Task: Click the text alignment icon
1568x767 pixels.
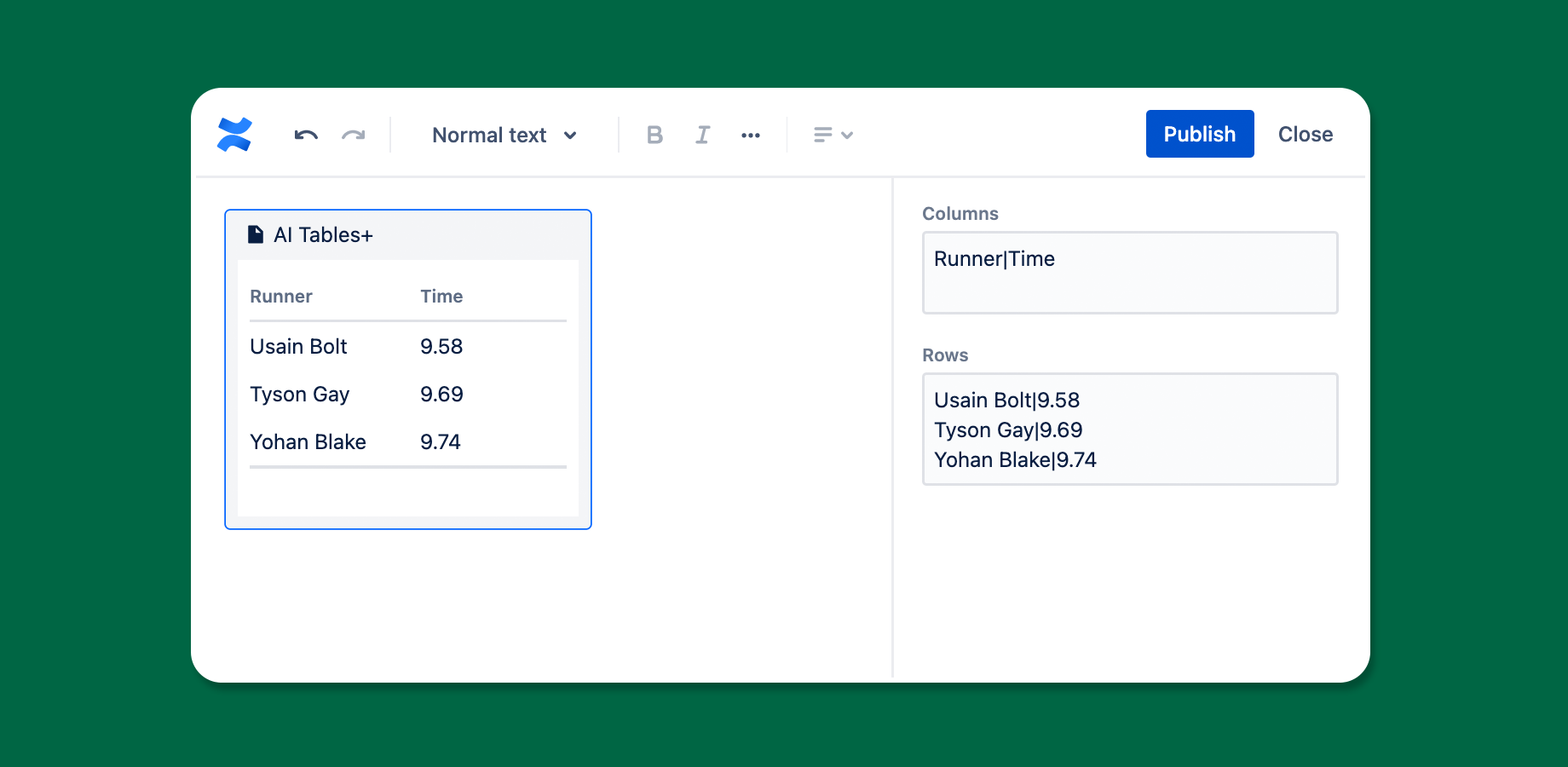Action: [822, 135]
